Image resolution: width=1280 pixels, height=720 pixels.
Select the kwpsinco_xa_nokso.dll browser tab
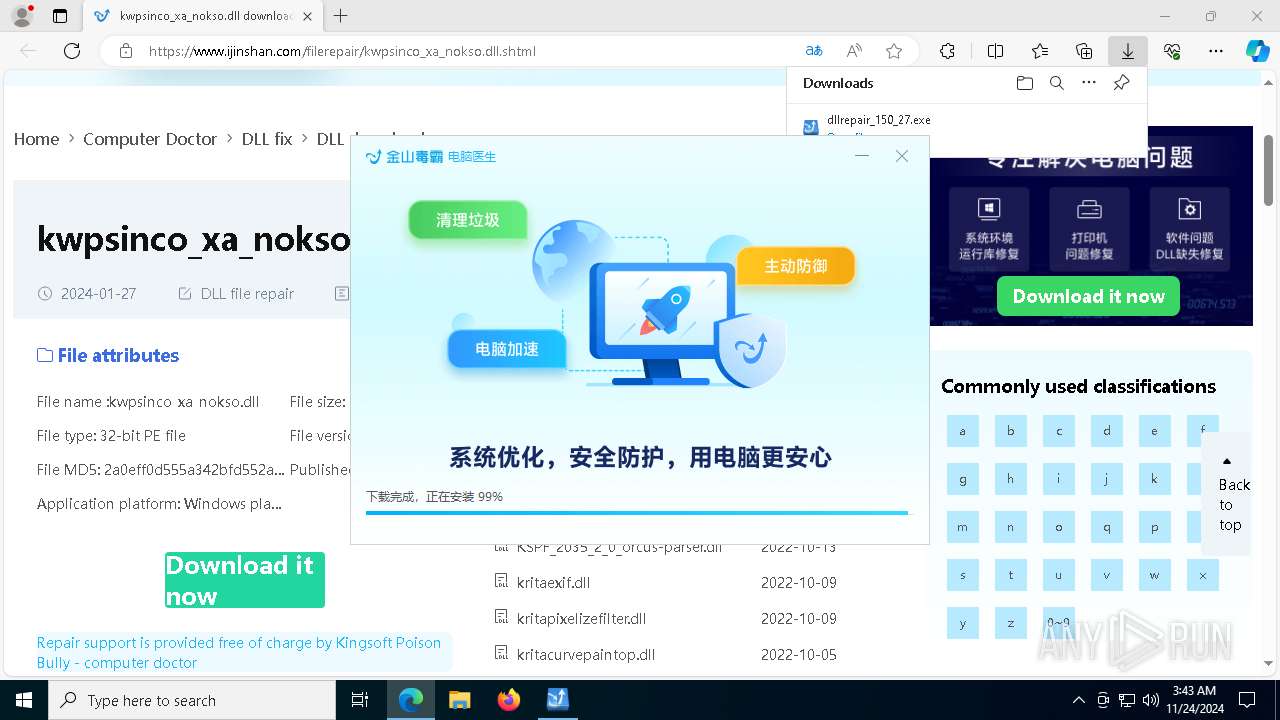[x=203, y=16]
